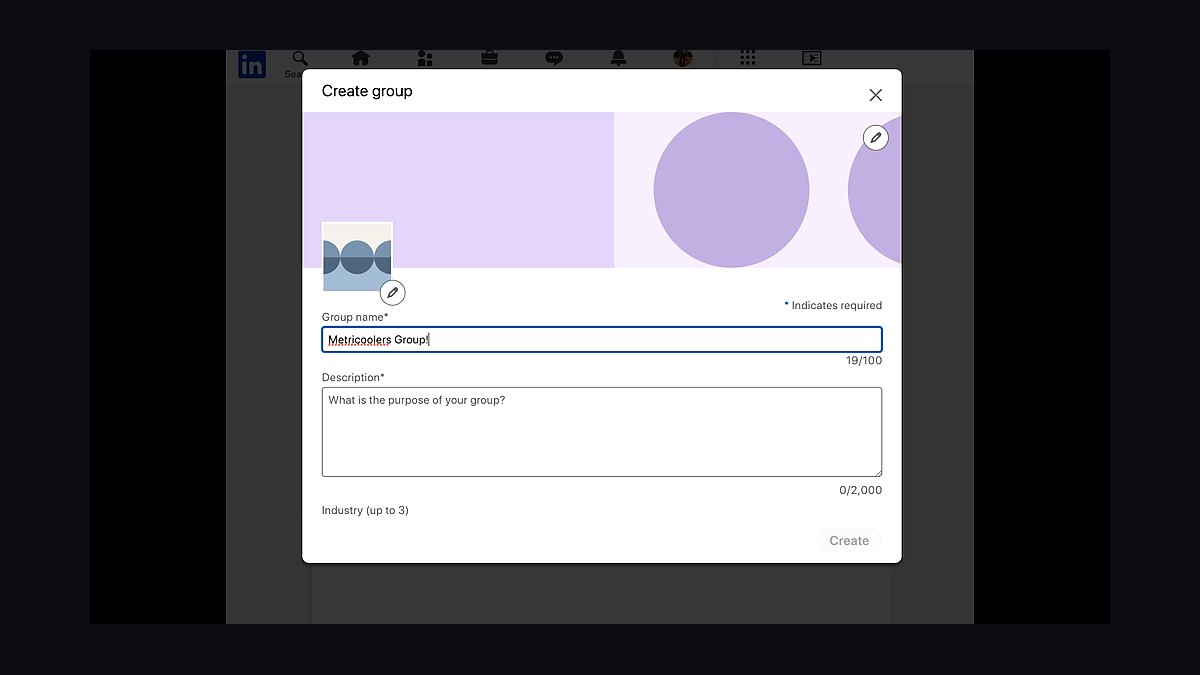The height and width of the screenshot is (675, 1200).
Task: Close the Create group dialog
Action: (876, 95)
